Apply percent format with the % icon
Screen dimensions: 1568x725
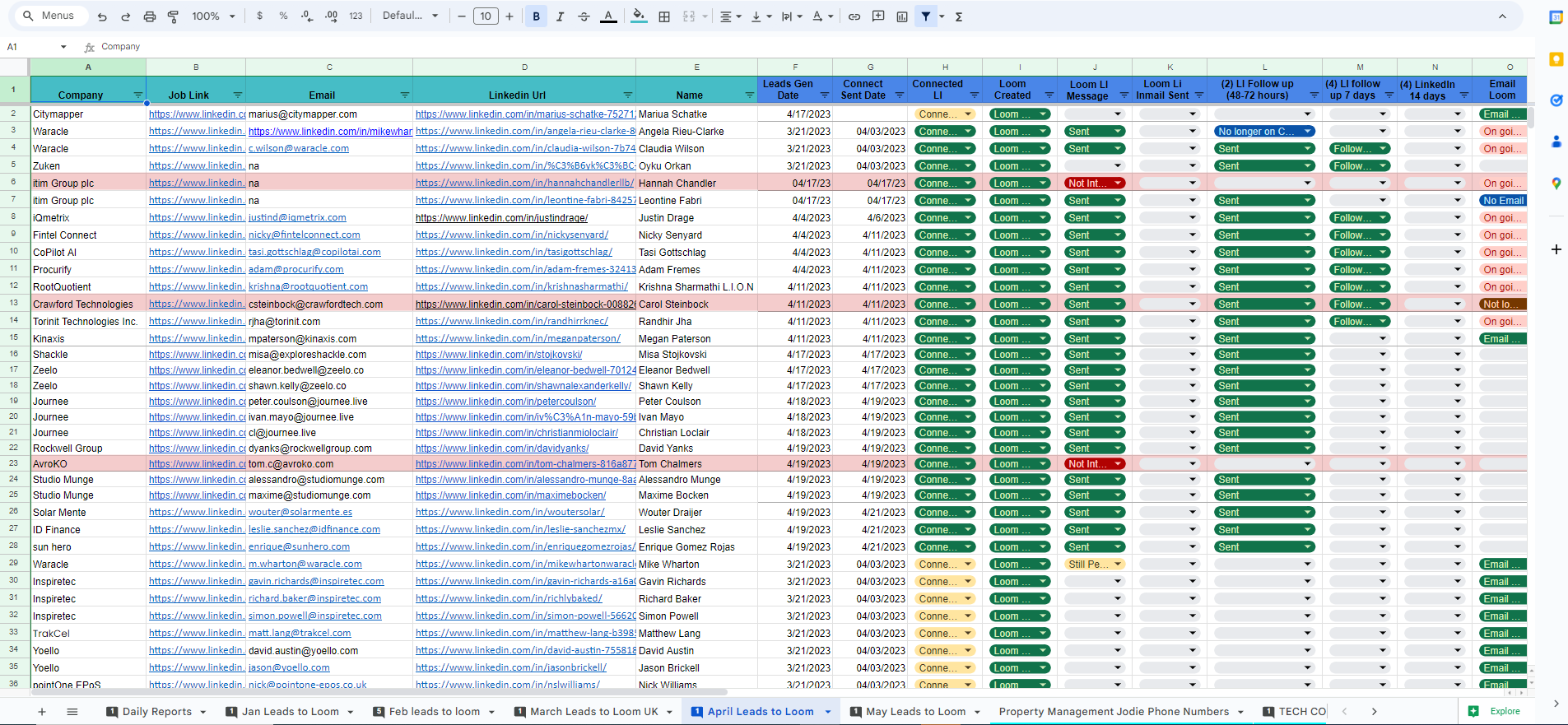tap(283, 16)
